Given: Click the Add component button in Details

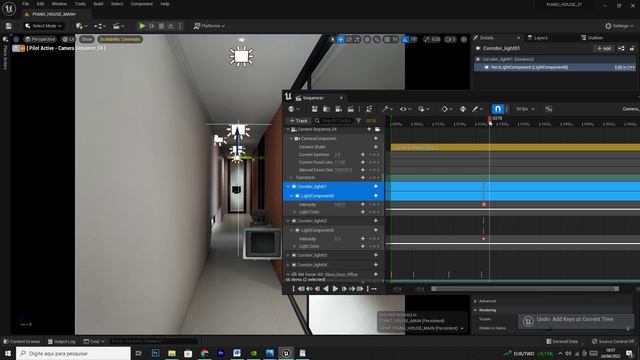Looking at the screenshot, I should (604, 48).
